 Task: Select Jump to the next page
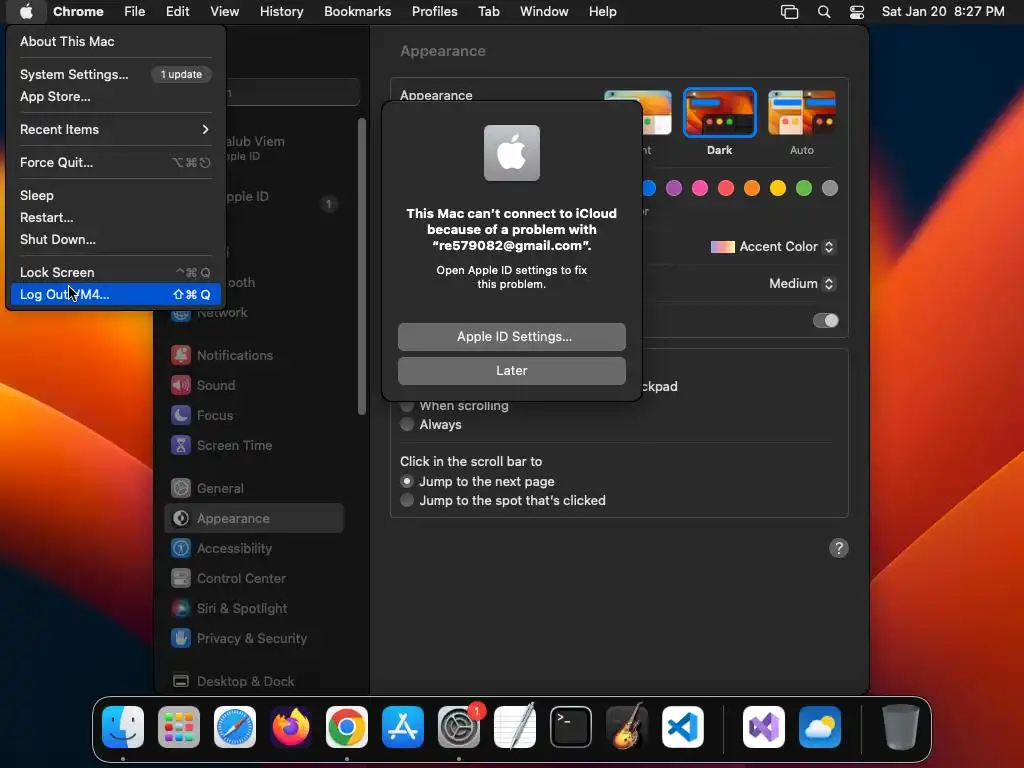click(x=407, y=481)
